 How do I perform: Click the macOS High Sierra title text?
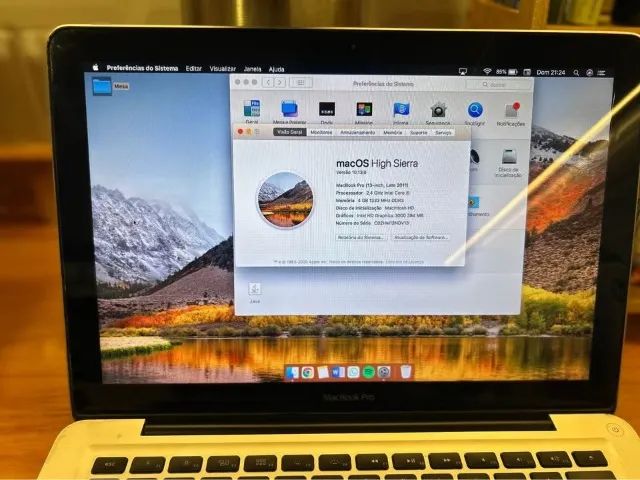[377, 163]
